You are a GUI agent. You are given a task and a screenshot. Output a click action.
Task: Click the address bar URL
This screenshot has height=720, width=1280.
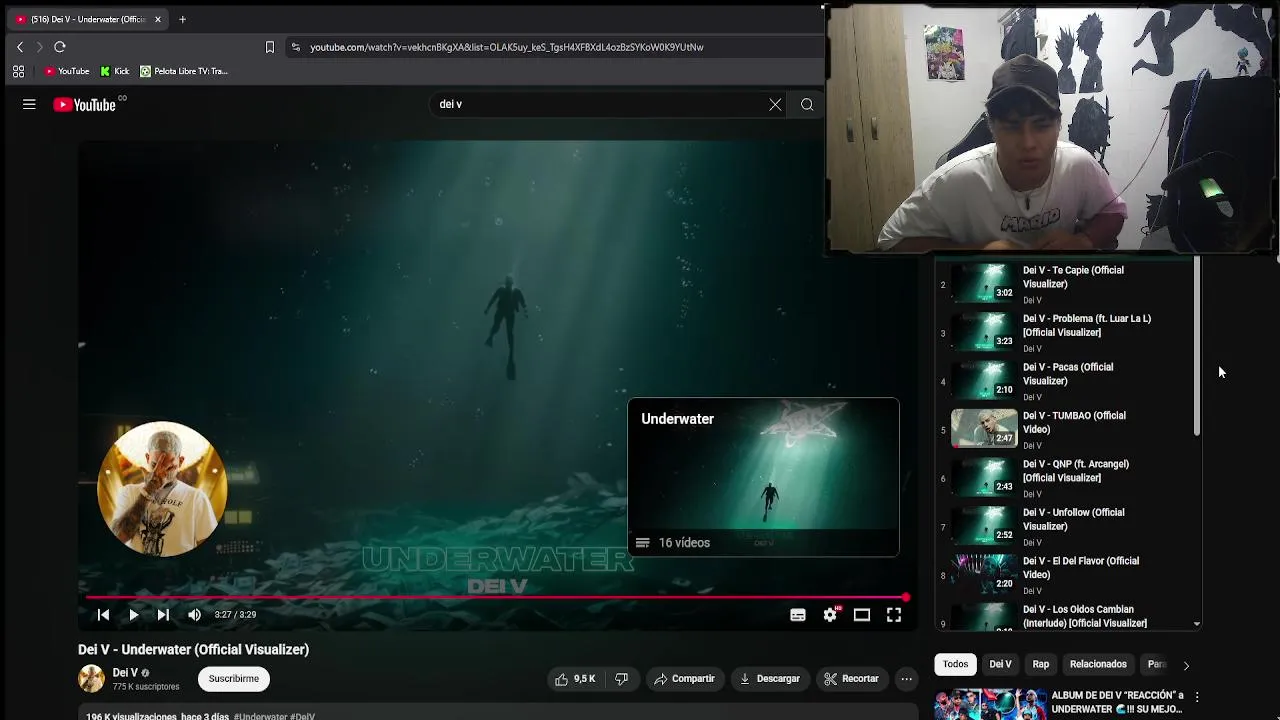click(x=506, y=47)
